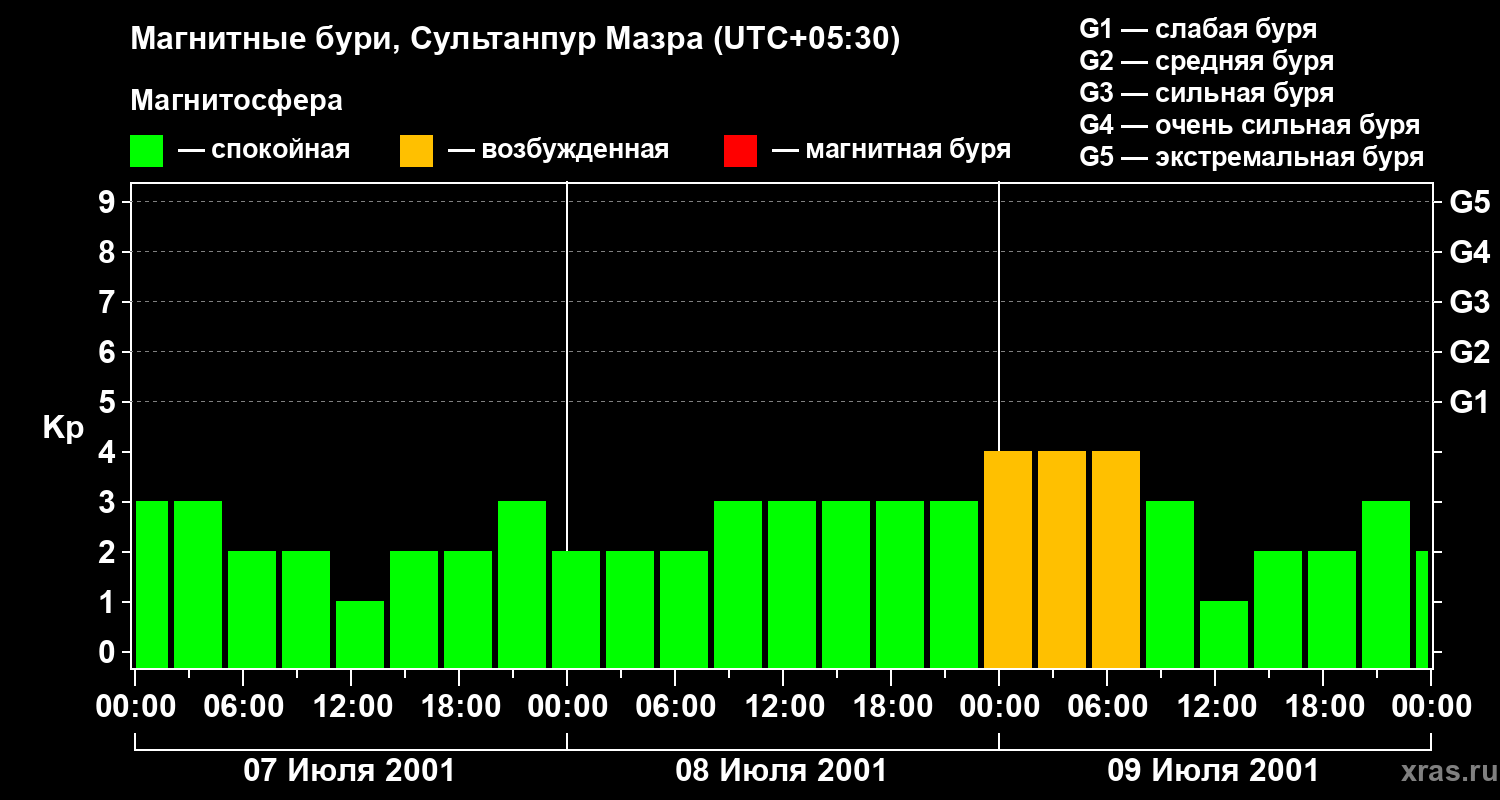Screen dimensions: 1500x800
Task: Click the "— спокойная" legend label
Action: pos(264,150)
